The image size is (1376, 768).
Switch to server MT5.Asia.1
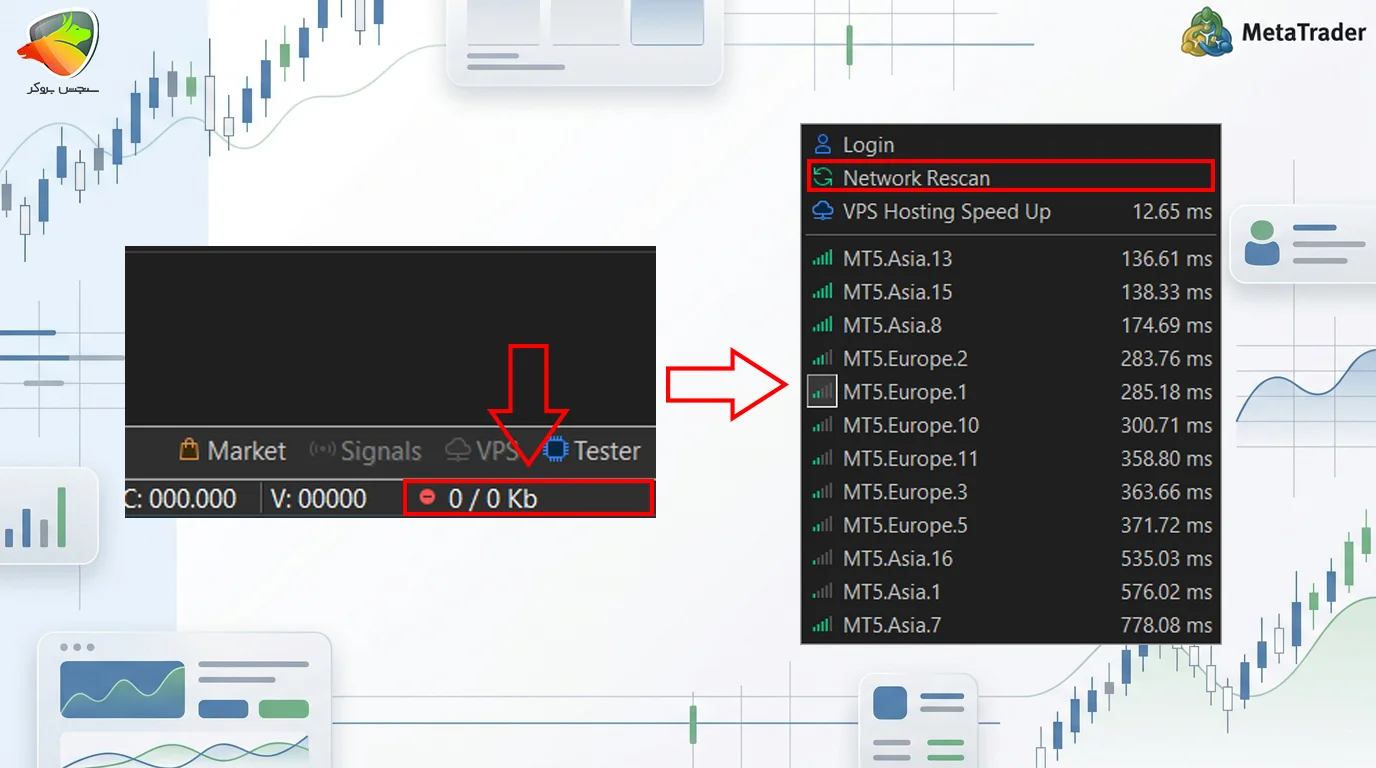click(1010, 592)
